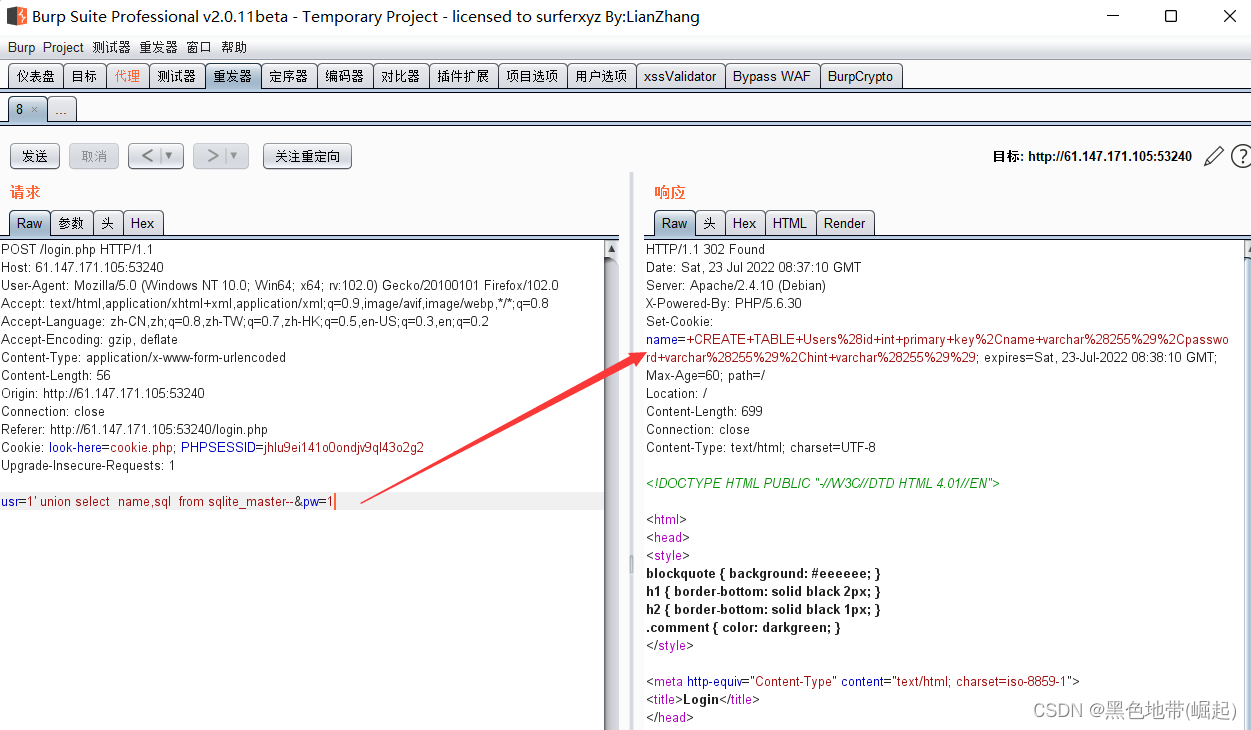Switch to the 定序器 sequencer tab
This screenshot has height=730, width=1251.
click(288, 76)
